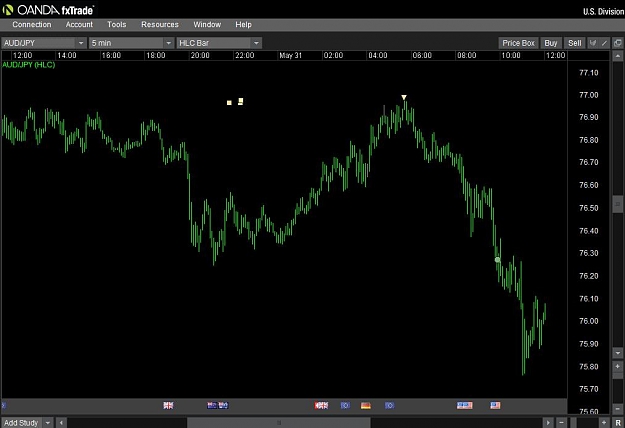The image size is (625, 428).
Task: Open the Connection menu
Action: [31, 25]
